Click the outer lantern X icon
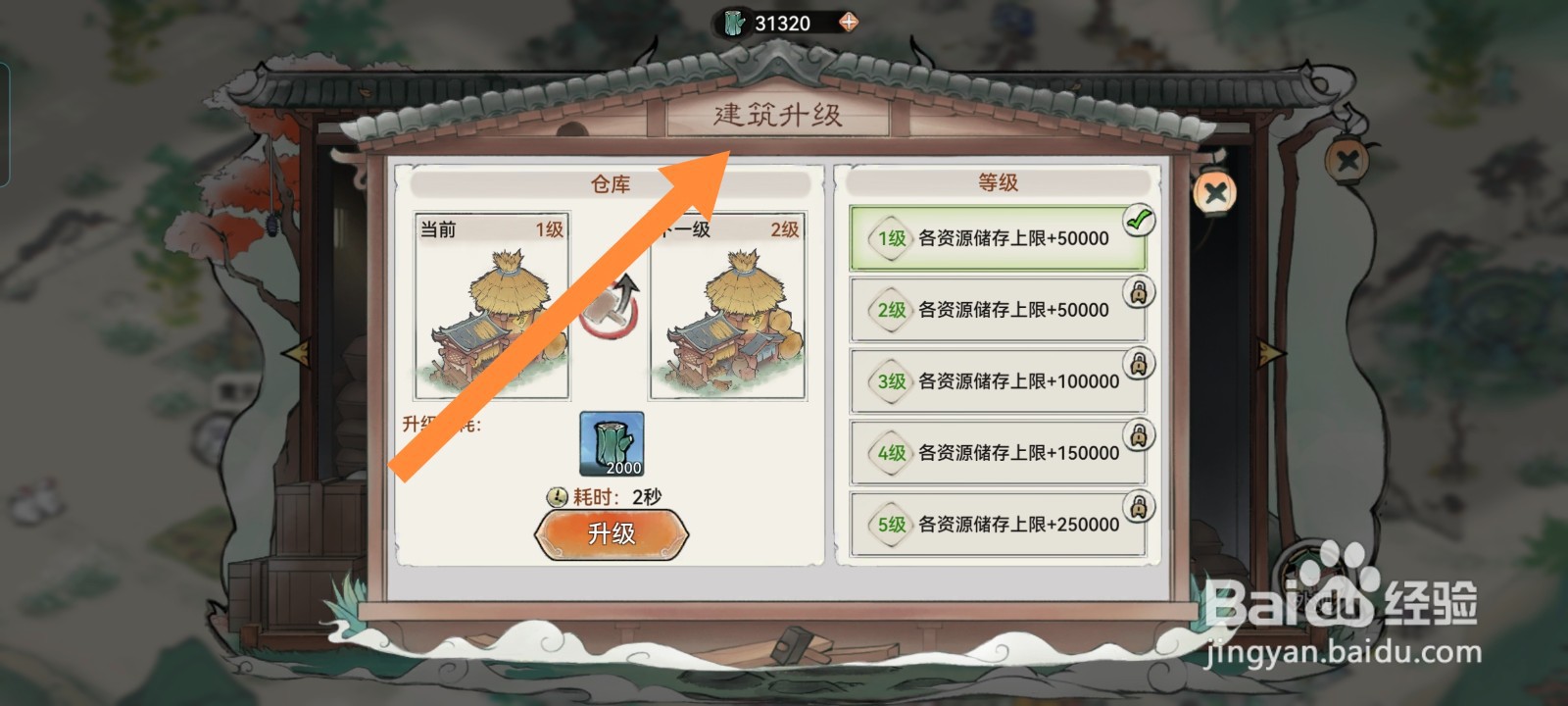 (x=1347, y=159)
